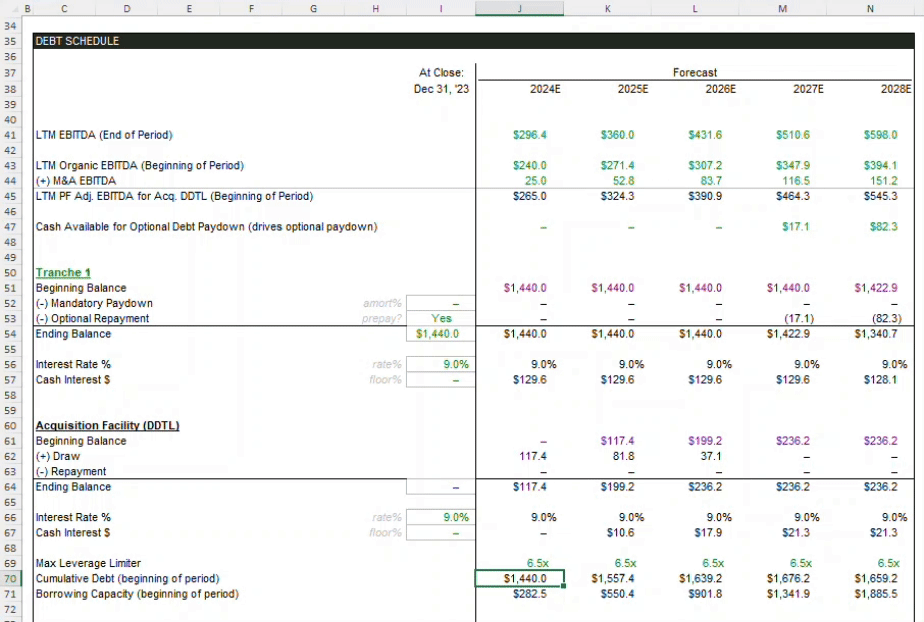This screenshot has height=622, width=924.
Task: Select 2024E LTM EBITDA value $296.4
Action: click(x=529, y=135)
